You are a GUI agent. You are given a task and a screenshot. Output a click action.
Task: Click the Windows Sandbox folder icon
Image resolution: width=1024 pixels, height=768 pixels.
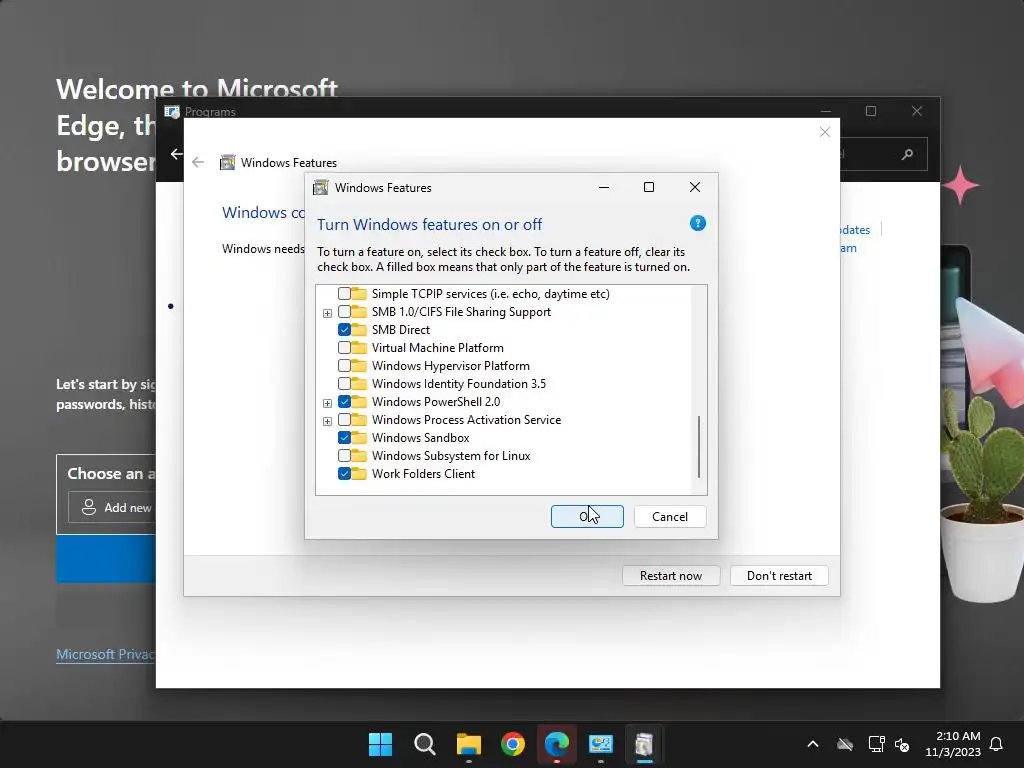[x=359, y=438]
